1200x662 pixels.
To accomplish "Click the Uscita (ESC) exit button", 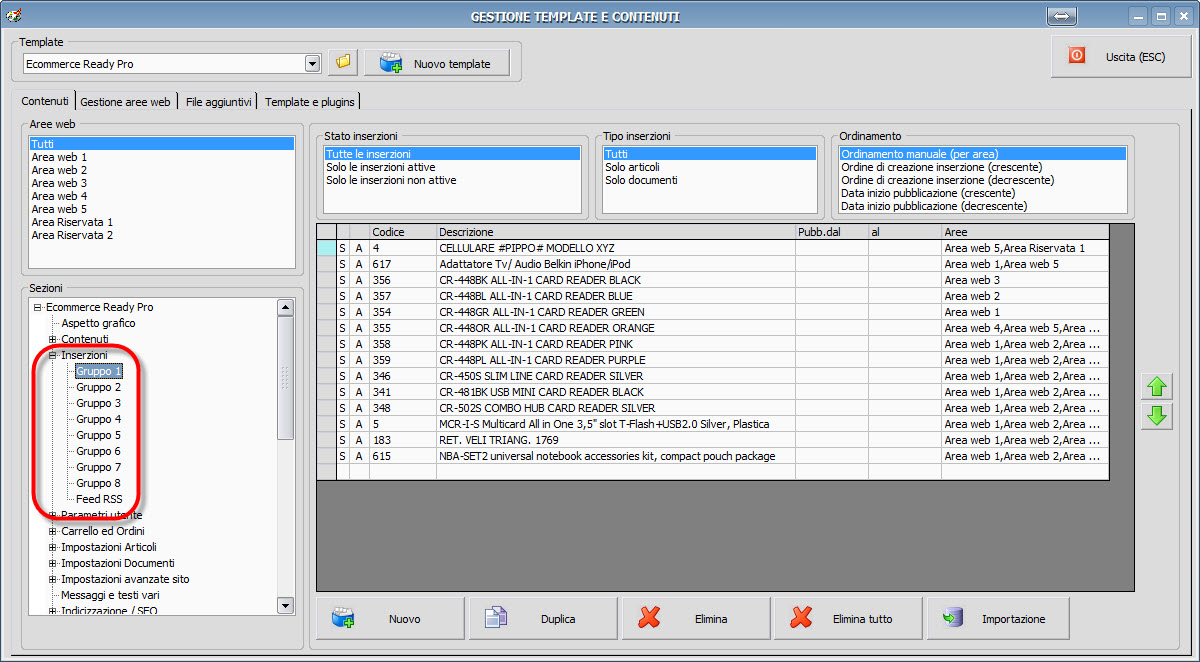I will coord(1120,57).
